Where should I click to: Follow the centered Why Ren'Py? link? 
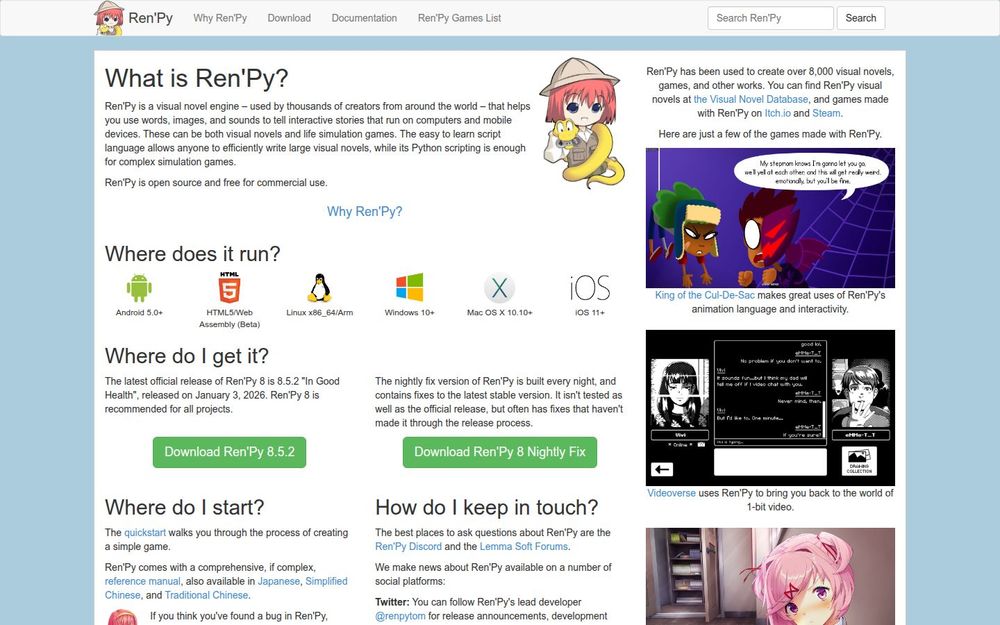[x=365, y=211]
